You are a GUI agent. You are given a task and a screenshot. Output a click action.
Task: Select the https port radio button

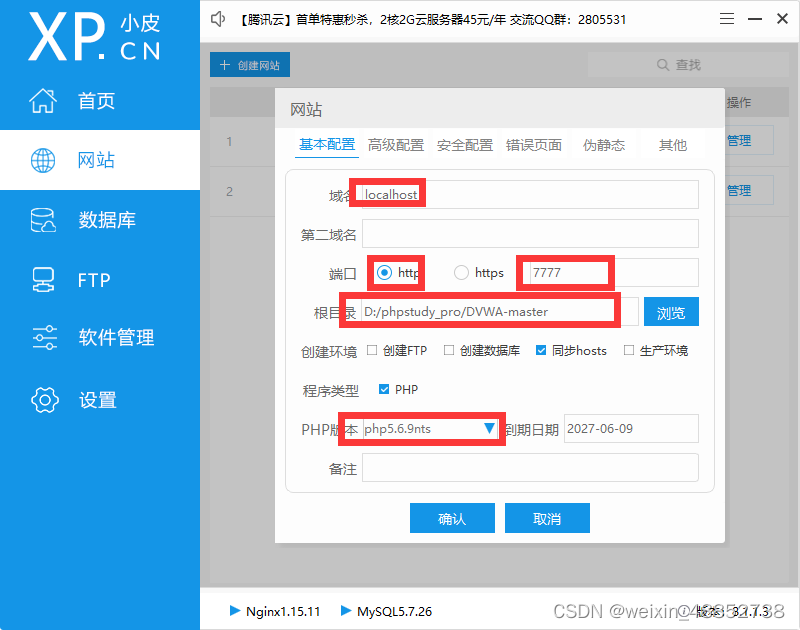click(x=461, y=273)
